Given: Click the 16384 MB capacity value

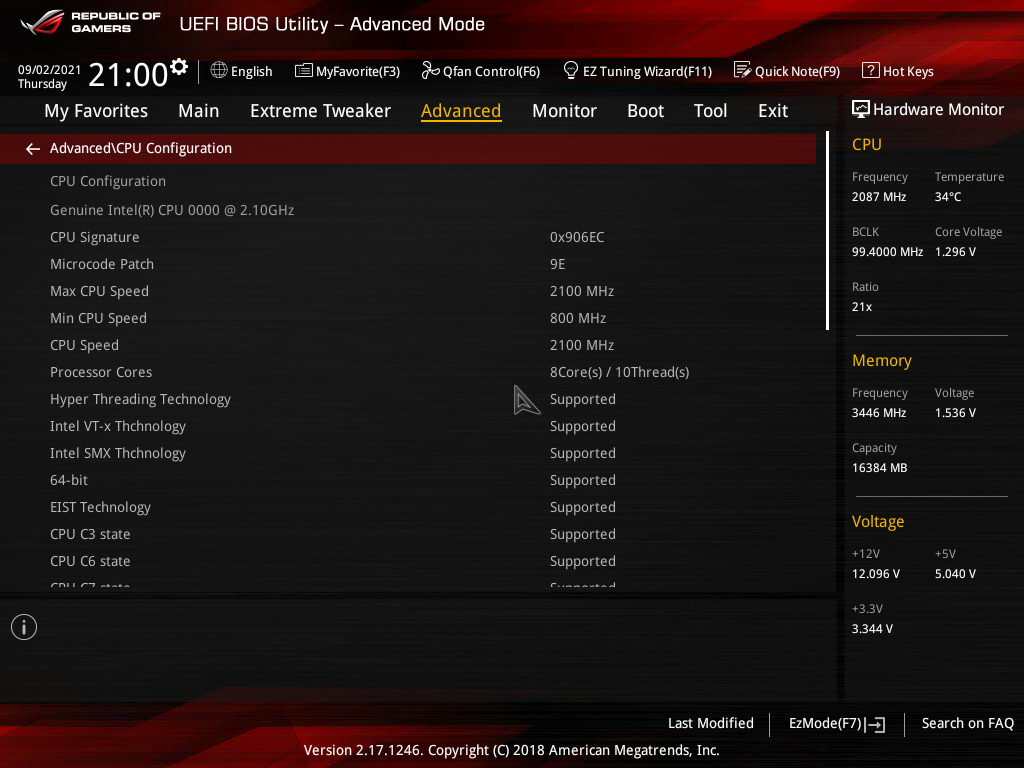Looking at the screenshot, I should (880, 468).
